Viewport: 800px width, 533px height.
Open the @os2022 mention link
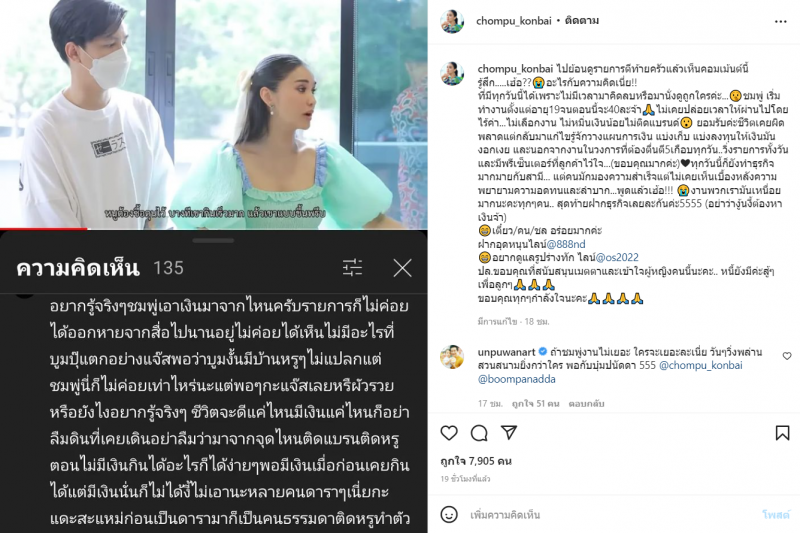(x=617, y=258)
